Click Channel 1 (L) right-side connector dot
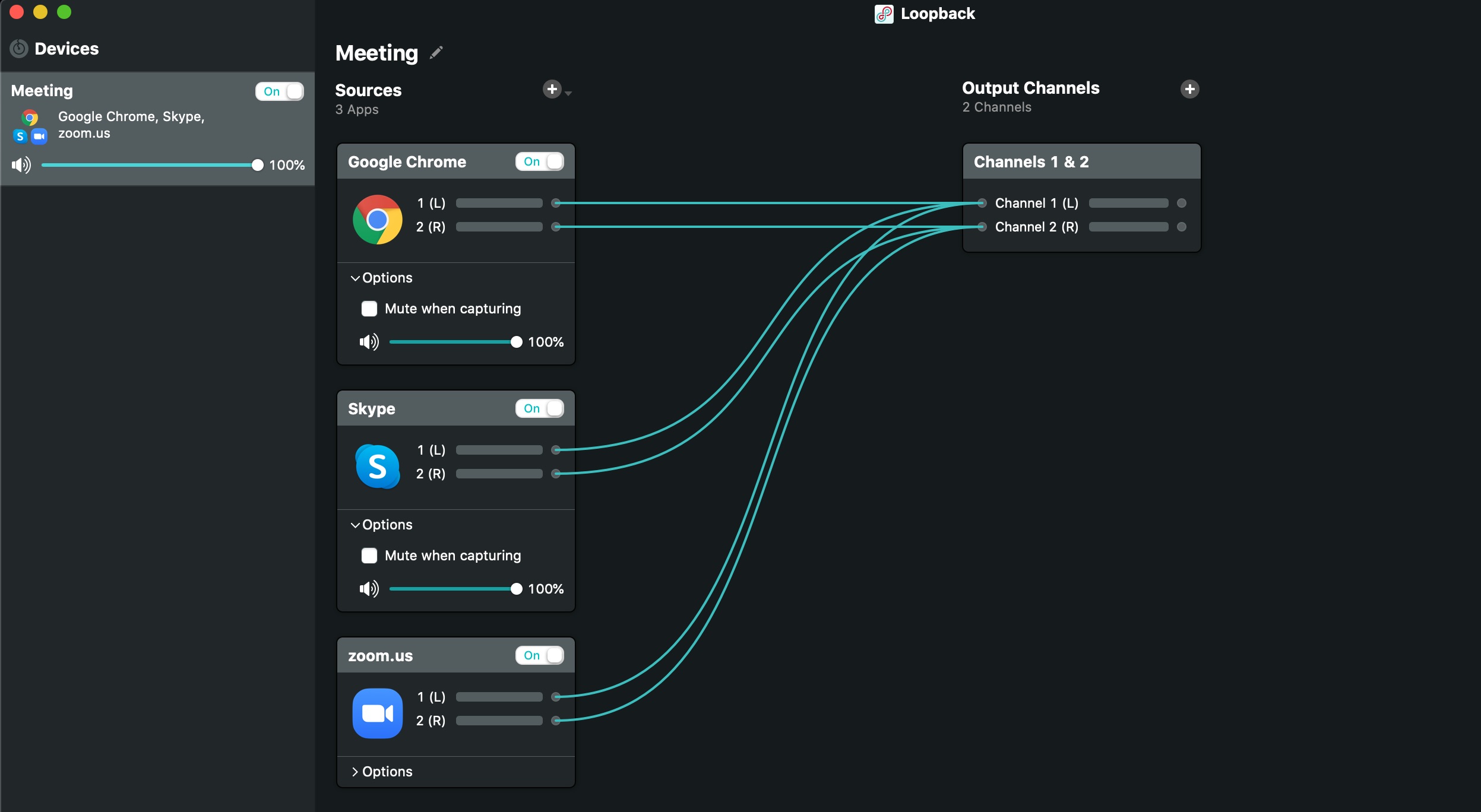 (1182, 203)
